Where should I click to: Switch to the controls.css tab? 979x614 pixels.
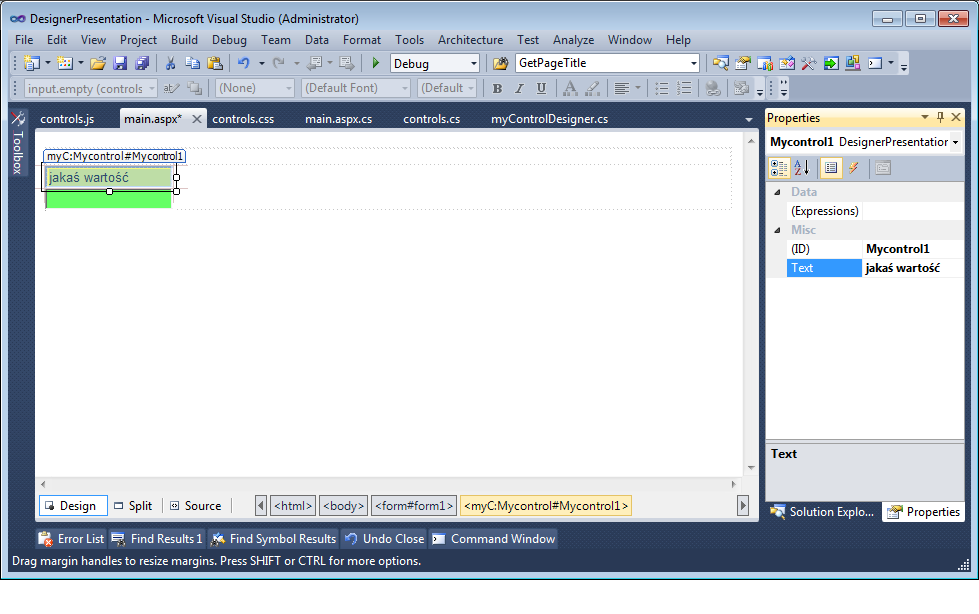coord(243,119)
